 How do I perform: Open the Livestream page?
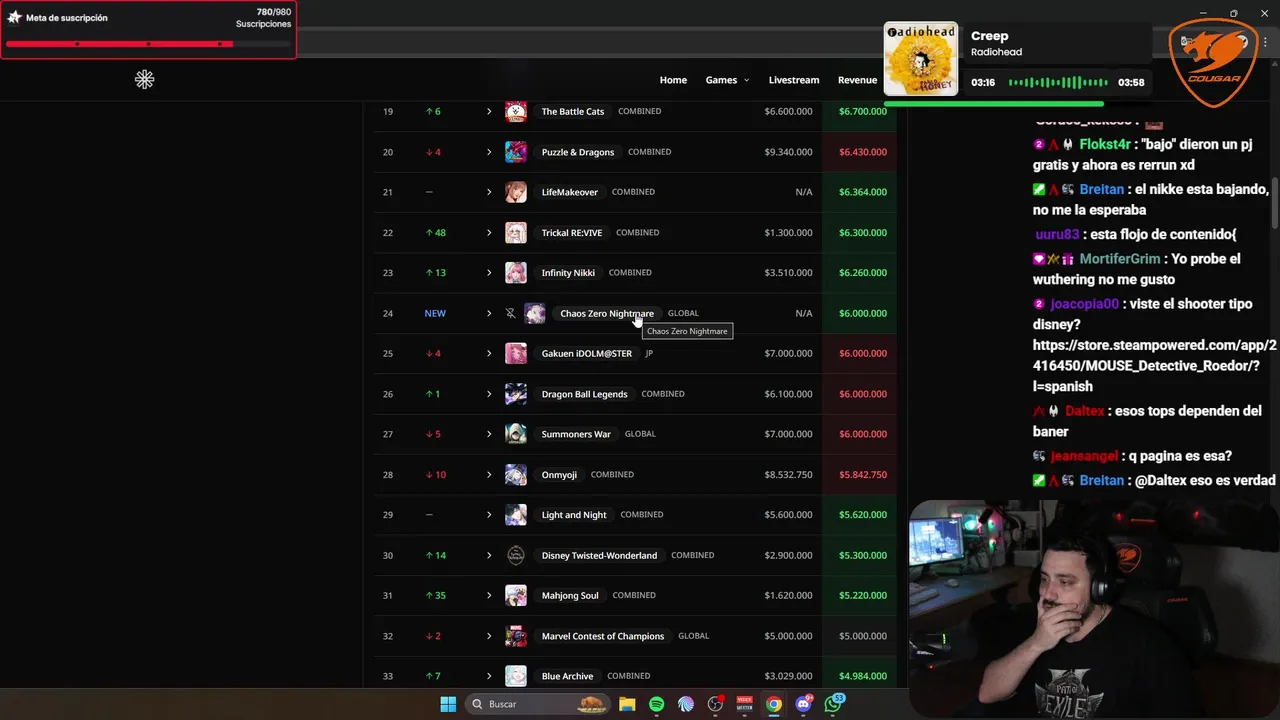coord(794,80)
